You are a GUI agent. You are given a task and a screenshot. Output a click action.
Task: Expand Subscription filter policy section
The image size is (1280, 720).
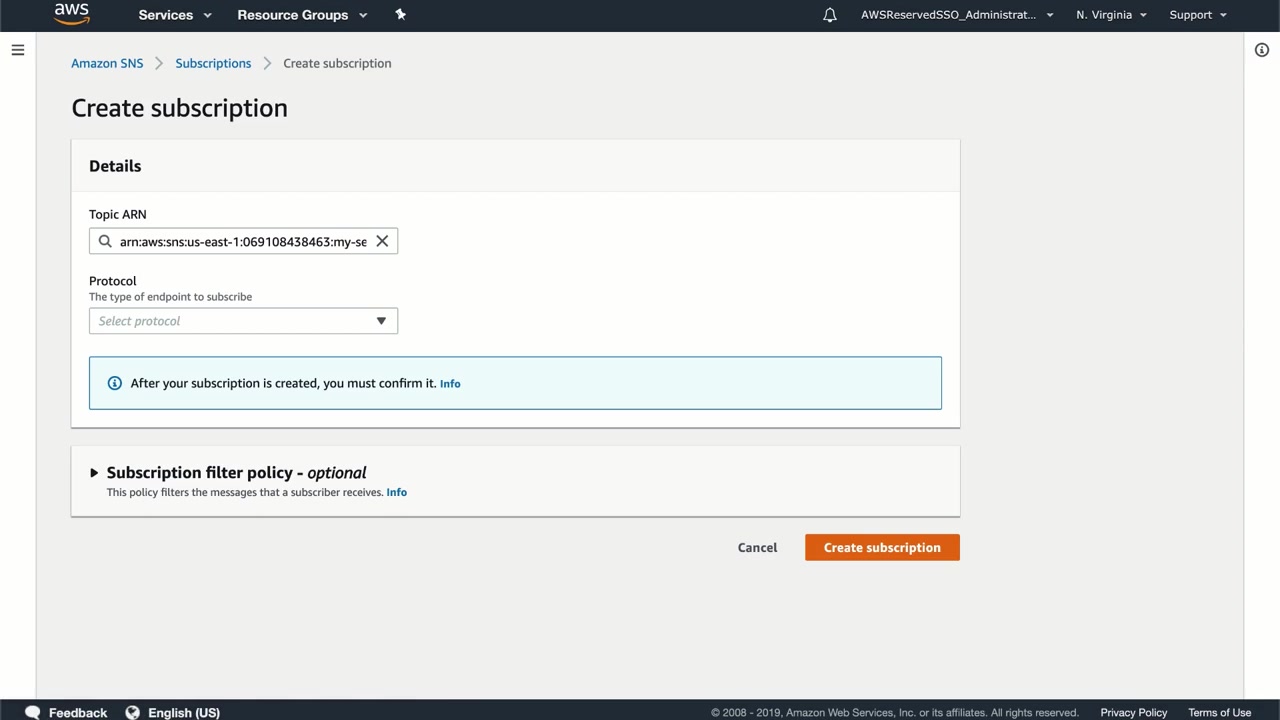pyautogui.click(x=94, y=473)
